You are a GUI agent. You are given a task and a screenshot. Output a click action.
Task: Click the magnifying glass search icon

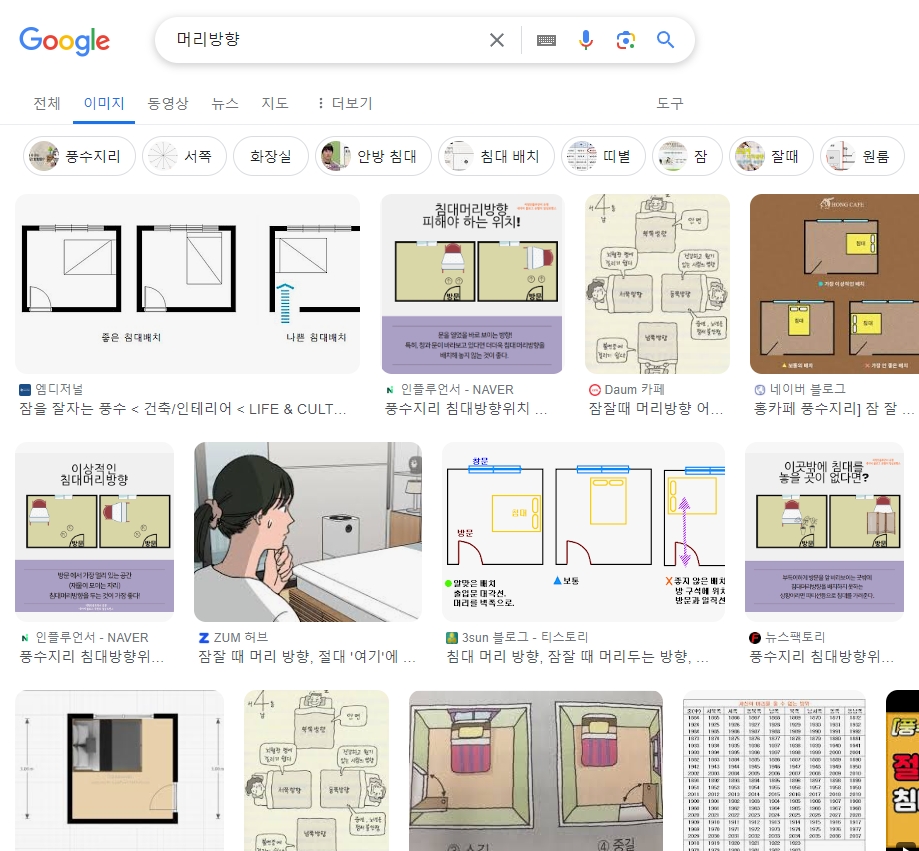click(665, 40)
